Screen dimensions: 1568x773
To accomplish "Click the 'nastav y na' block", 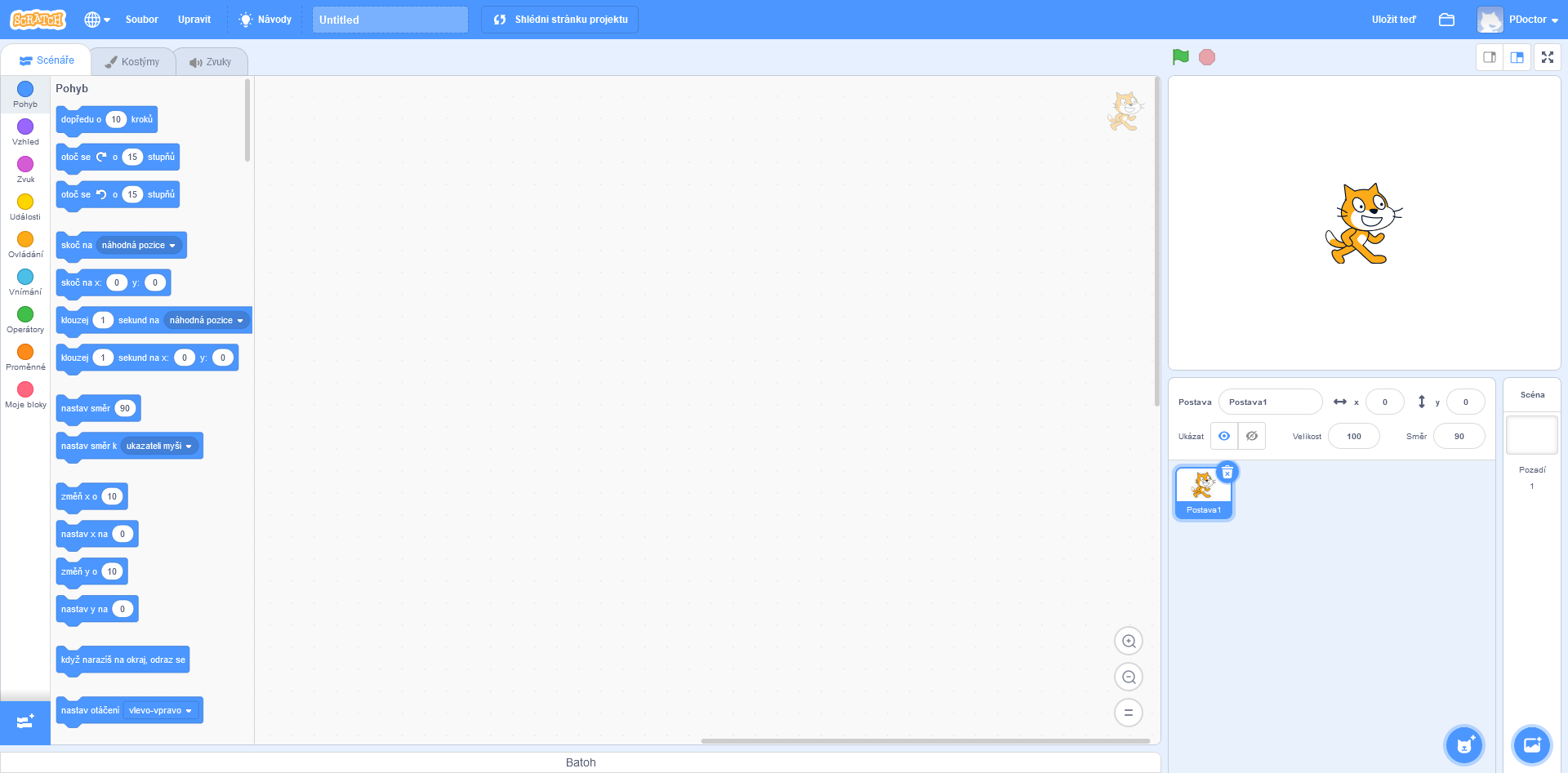I will tap(96, 610).
